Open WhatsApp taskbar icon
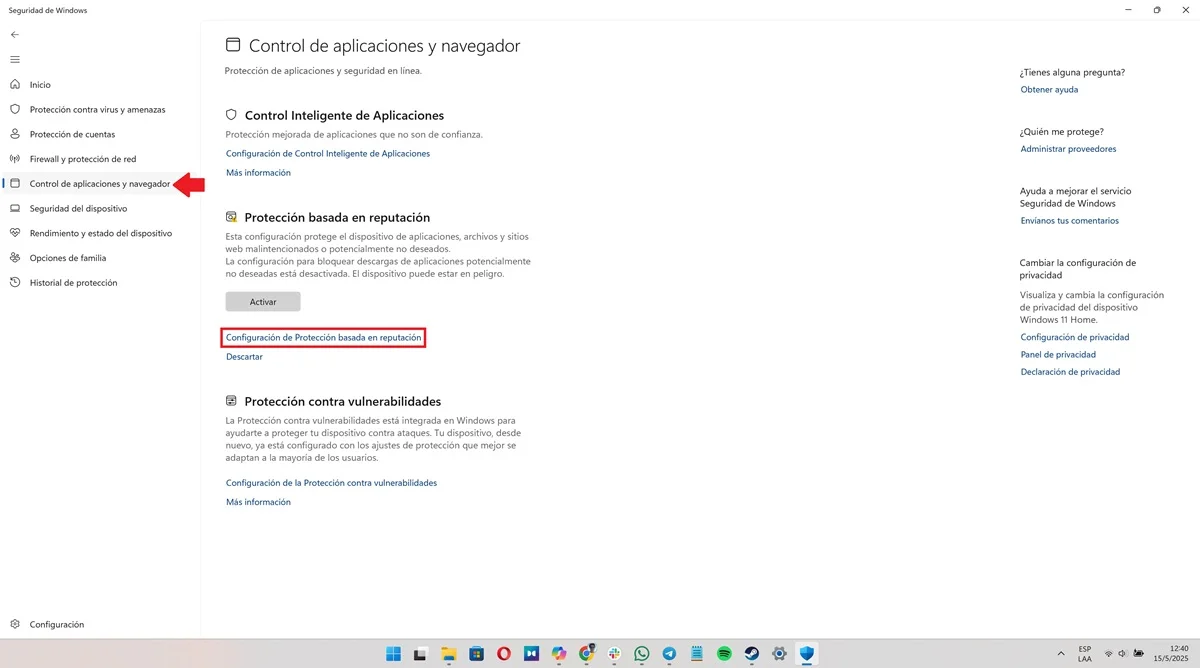1200x668 pixels. pyautogui.click(x=642, y=654)
